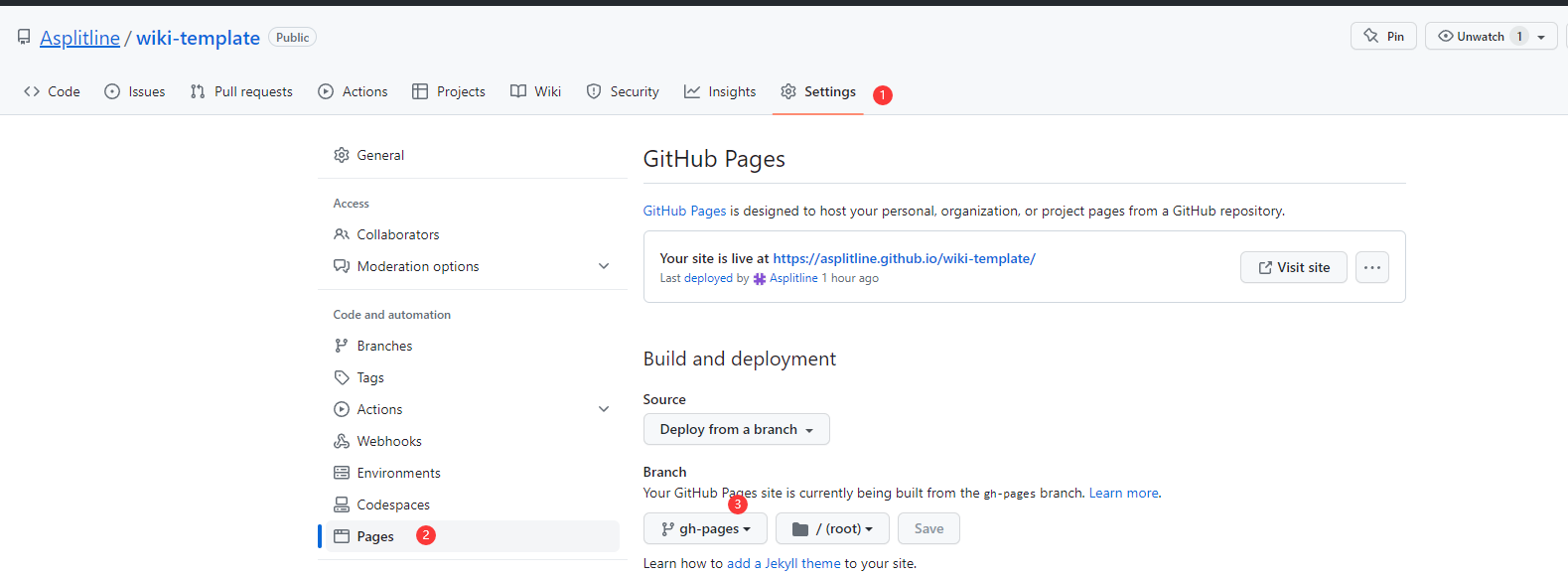Click the Environments server icon
The width and height of the screenshot is (1568, 576).
coord(342,473)
